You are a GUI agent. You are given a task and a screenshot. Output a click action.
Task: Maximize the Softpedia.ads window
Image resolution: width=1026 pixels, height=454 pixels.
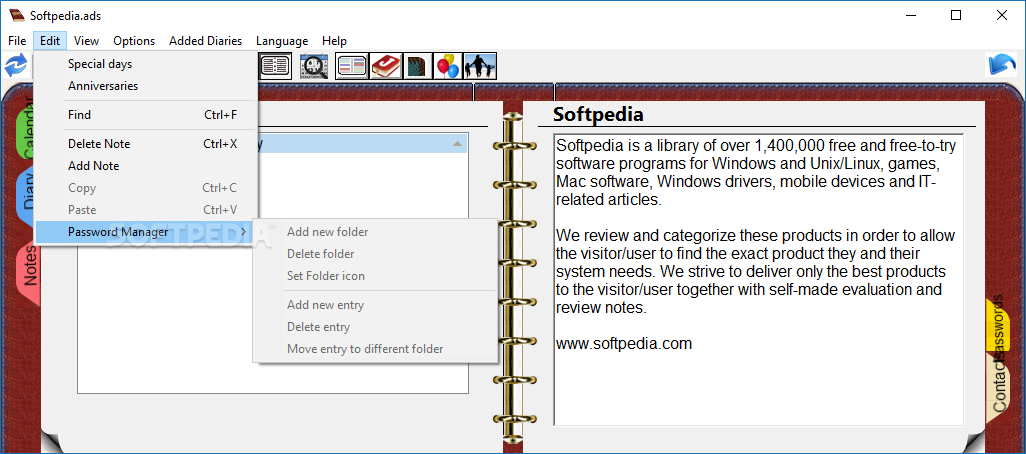(x=956, y=16)
